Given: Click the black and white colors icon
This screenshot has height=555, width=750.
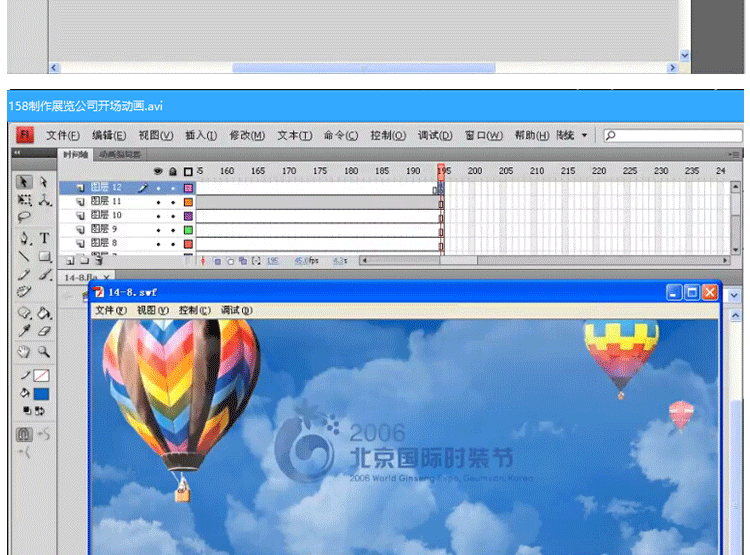Looking at the screenshot, I should (x=27, y=411).
